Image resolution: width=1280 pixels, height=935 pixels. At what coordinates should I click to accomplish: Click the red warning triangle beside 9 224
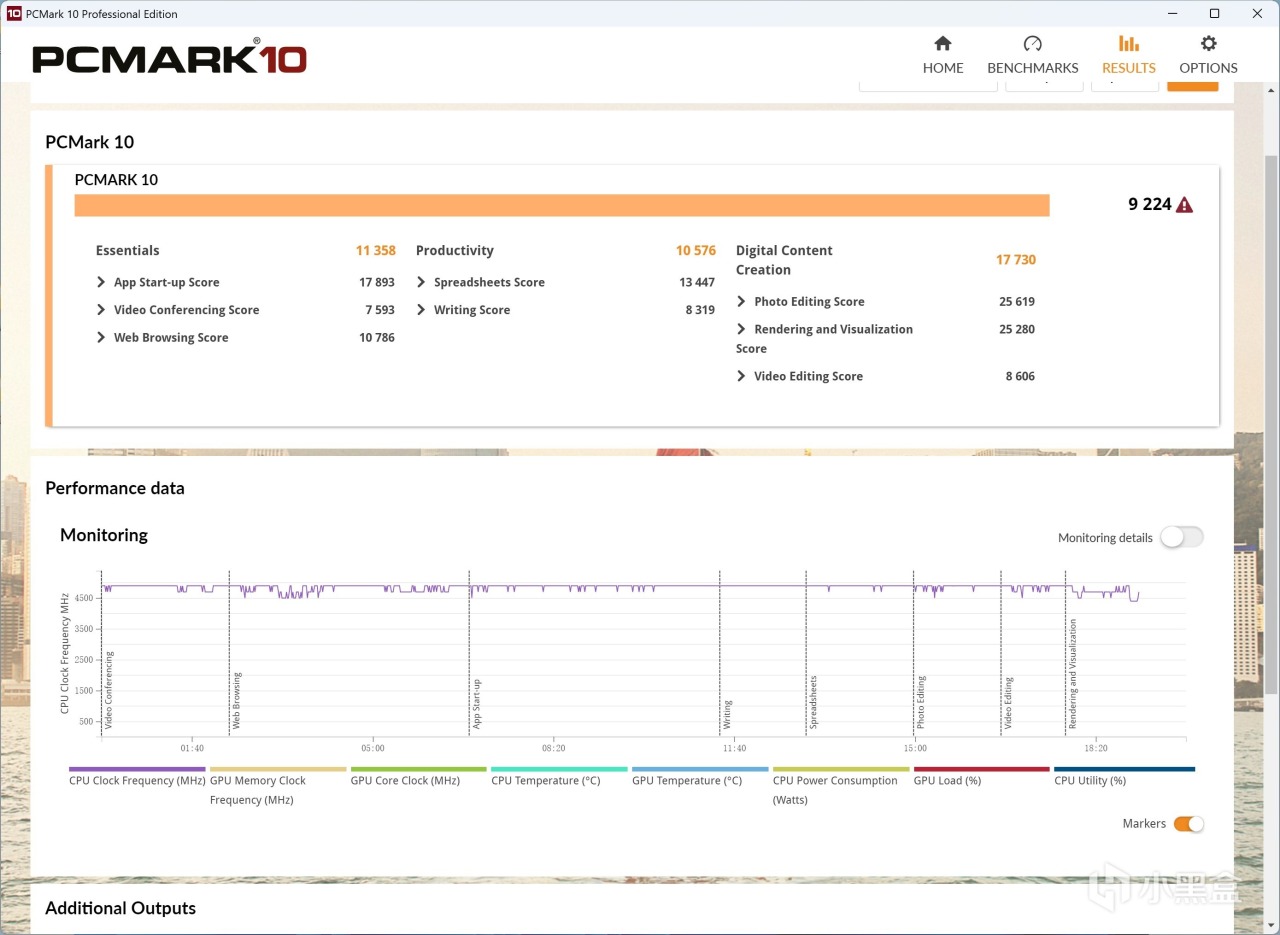[1185, 205]
